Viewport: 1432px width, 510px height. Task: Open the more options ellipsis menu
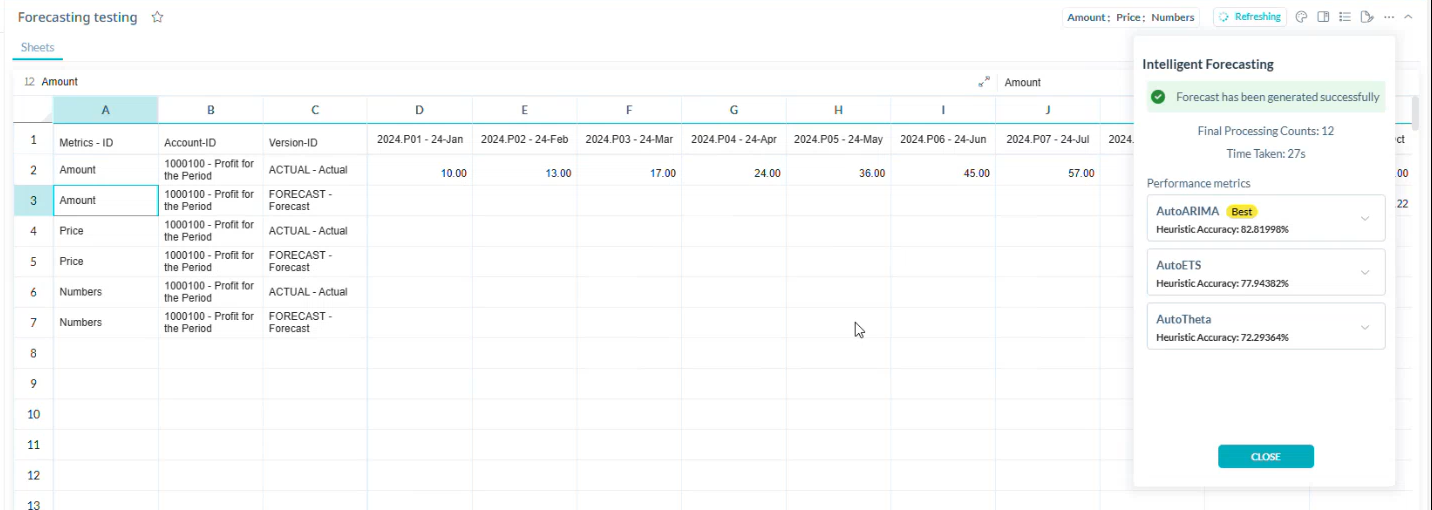pyautogui.click(x=1389, y=17)
